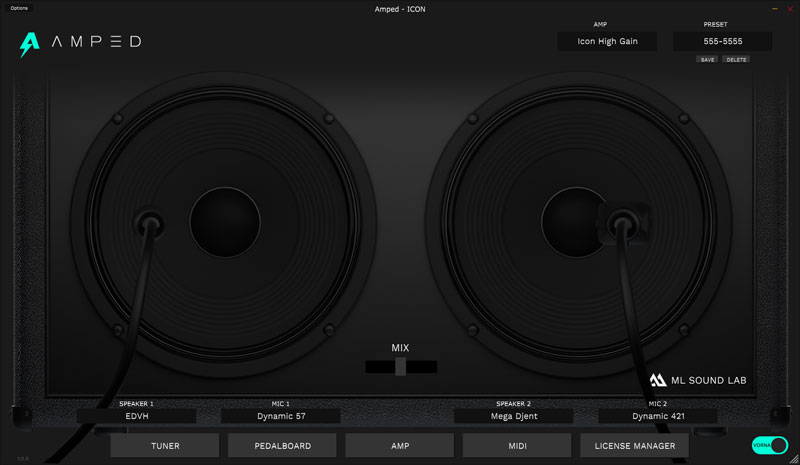Switch to the AMP tab
Viewport: 800px width, 465px height.
point(399,446)
